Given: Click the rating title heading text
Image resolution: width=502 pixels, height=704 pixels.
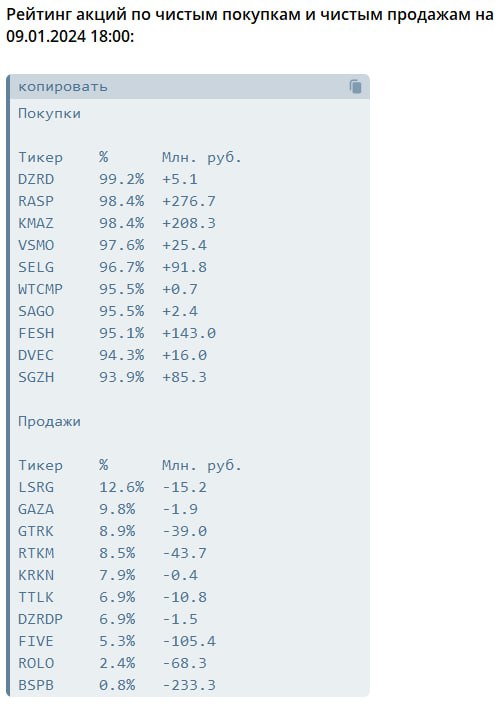Looking at the screenshot, I should (249, 25).
